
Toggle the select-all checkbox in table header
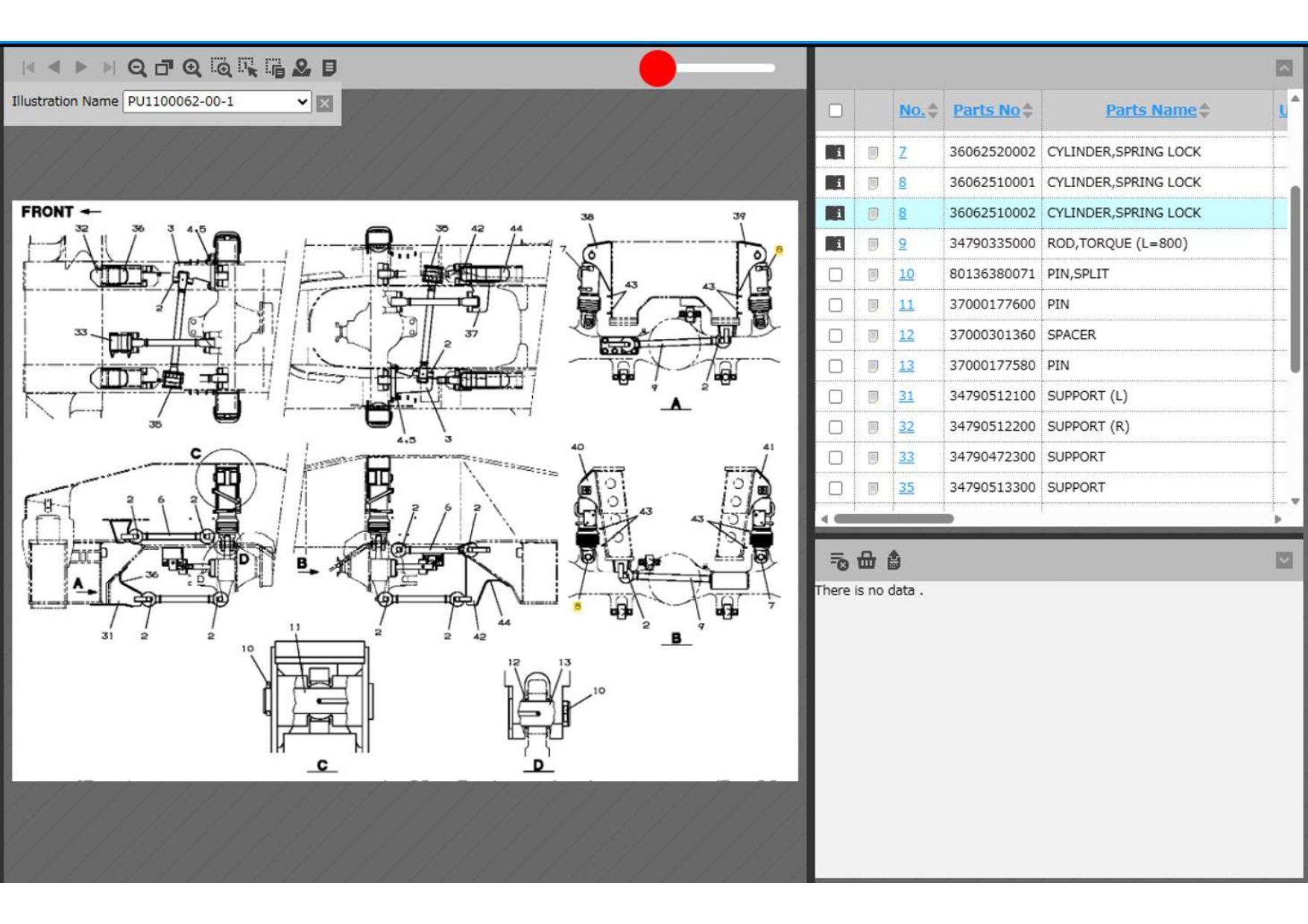pos(835,110)
